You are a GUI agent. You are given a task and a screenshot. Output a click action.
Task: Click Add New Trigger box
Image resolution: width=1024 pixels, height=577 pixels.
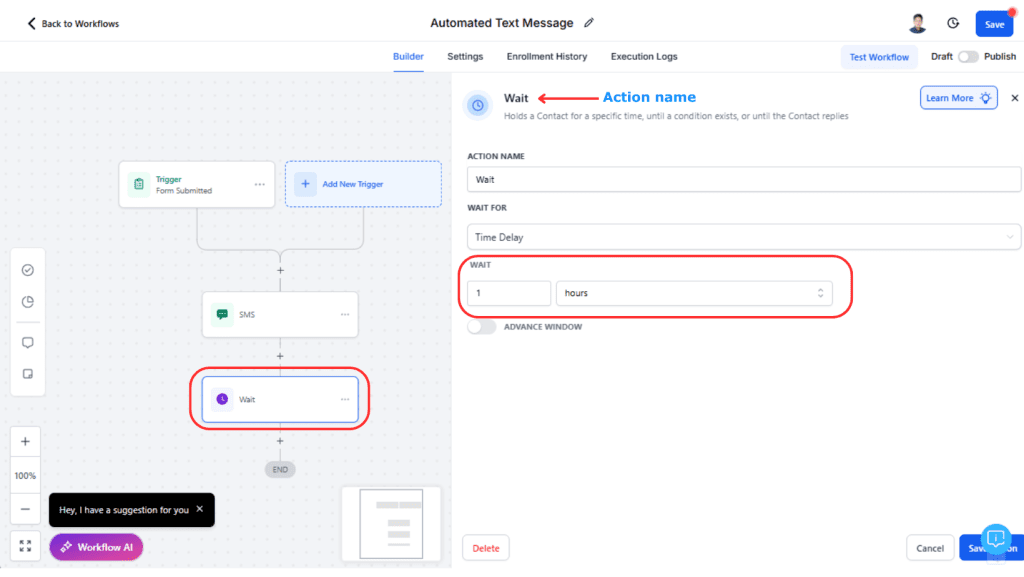click(363, 184)
